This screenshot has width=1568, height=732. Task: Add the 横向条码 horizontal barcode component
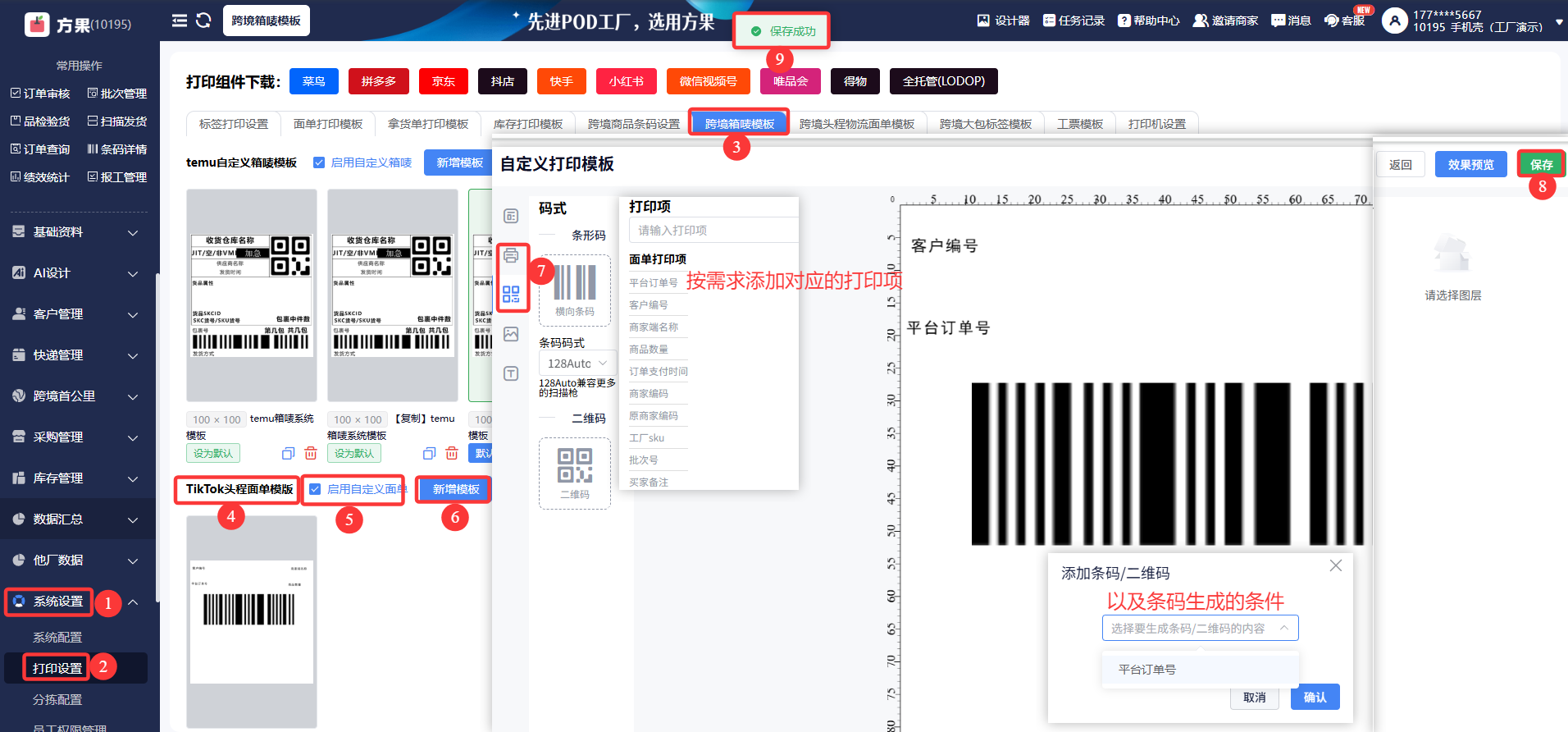[575, 290]
